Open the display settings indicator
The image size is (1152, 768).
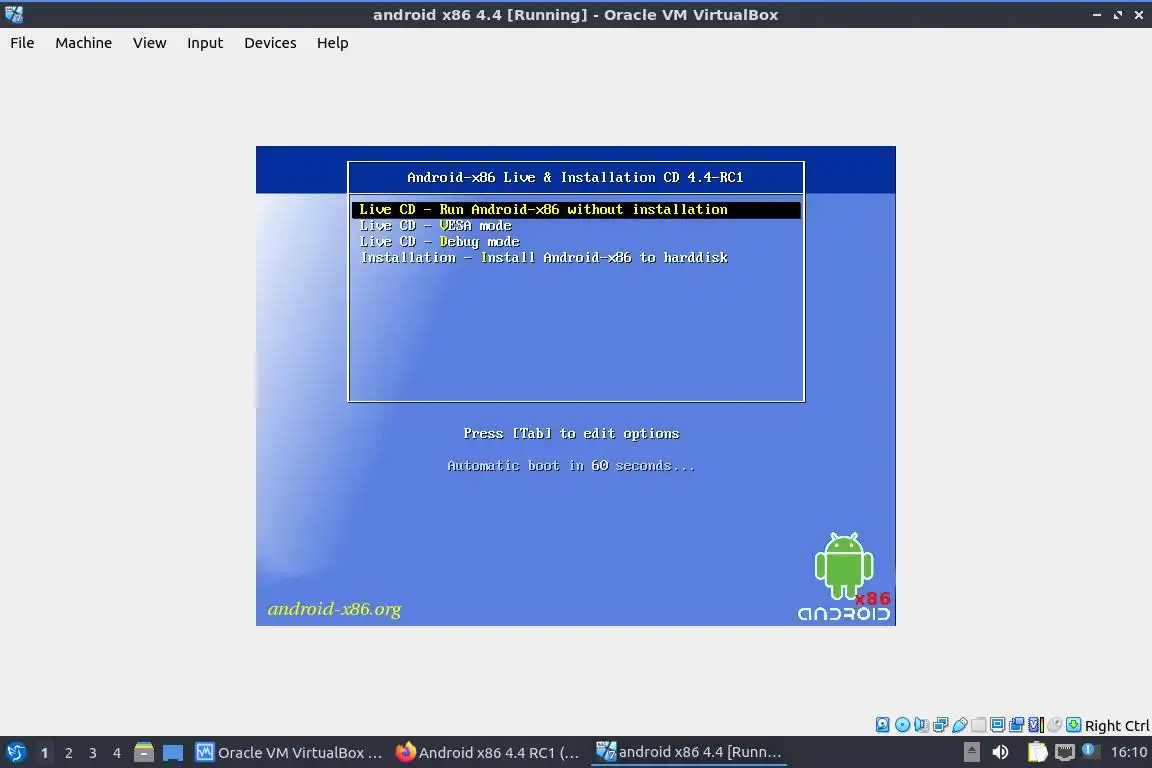[998, 725]
